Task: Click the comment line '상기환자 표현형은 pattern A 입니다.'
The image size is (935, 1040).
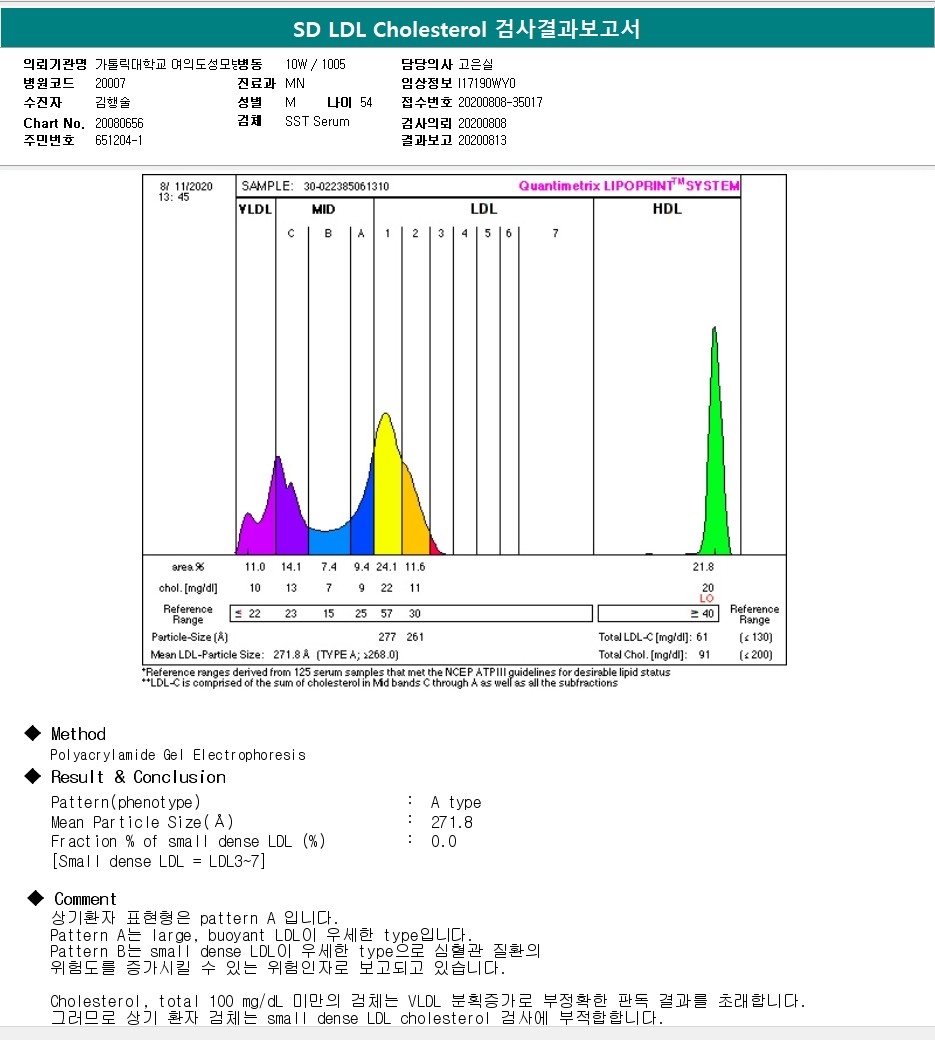Action: point(195,918)
